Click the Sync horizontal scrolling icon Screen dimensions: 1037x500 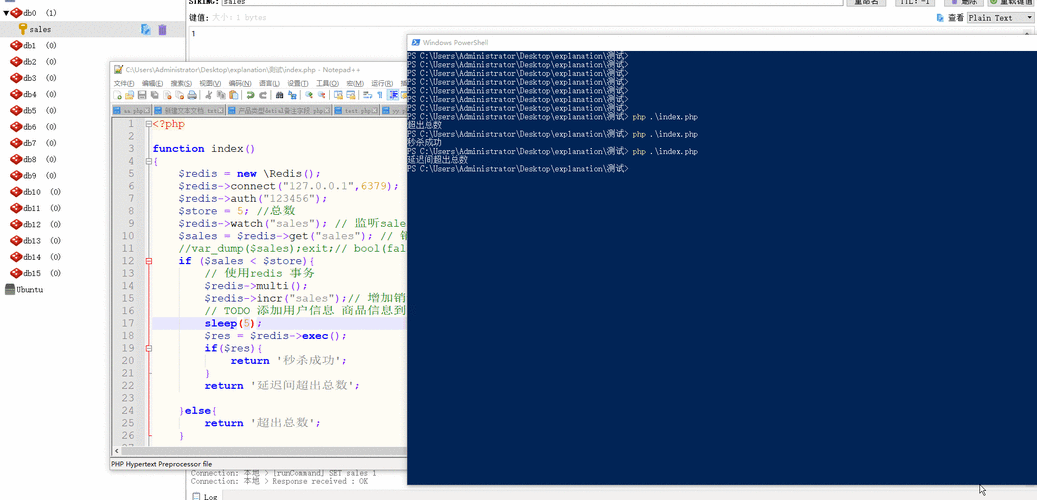tap(351, 95)
